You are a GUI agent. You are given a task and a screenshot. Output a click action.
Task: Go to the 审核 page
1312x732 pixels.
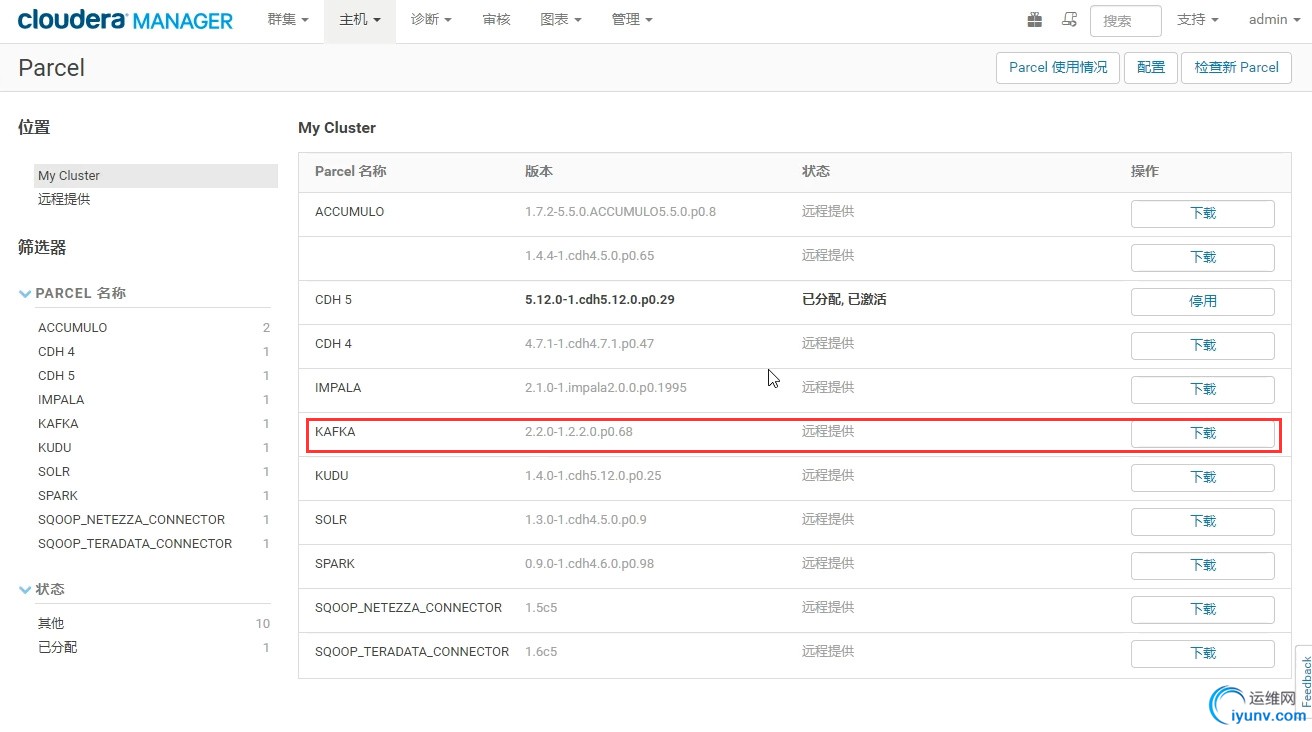(496, 20)
